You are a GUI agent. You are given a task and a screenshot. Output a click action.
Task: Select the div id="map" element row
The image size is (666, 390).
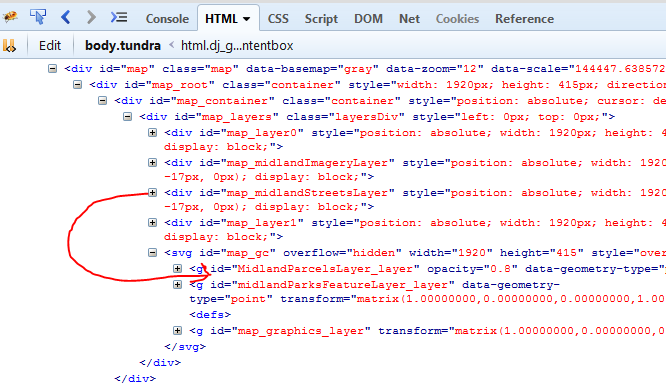[365, 69]
